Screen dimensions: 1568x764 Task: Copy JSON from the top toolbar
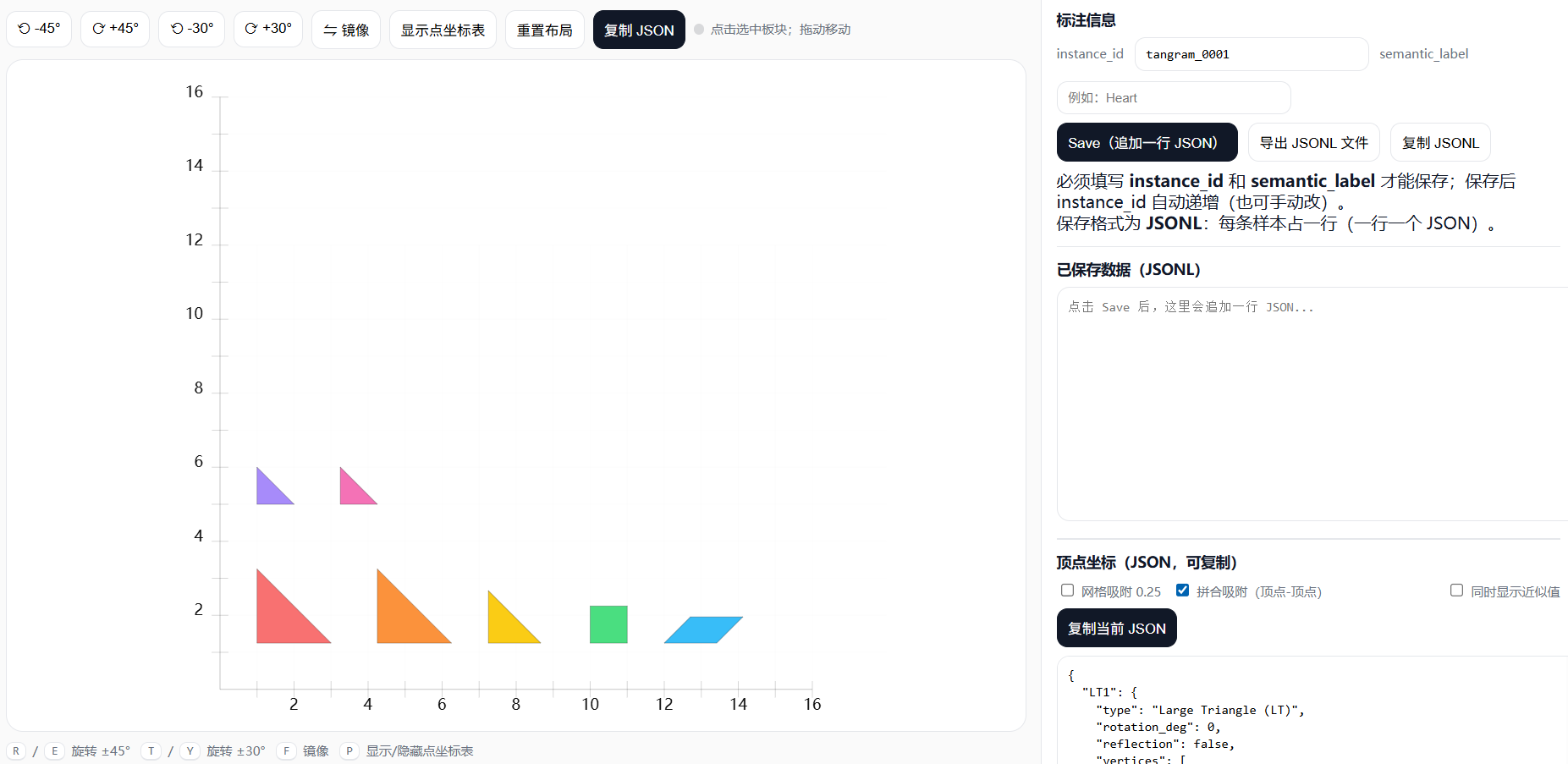[x=639, y=30]
